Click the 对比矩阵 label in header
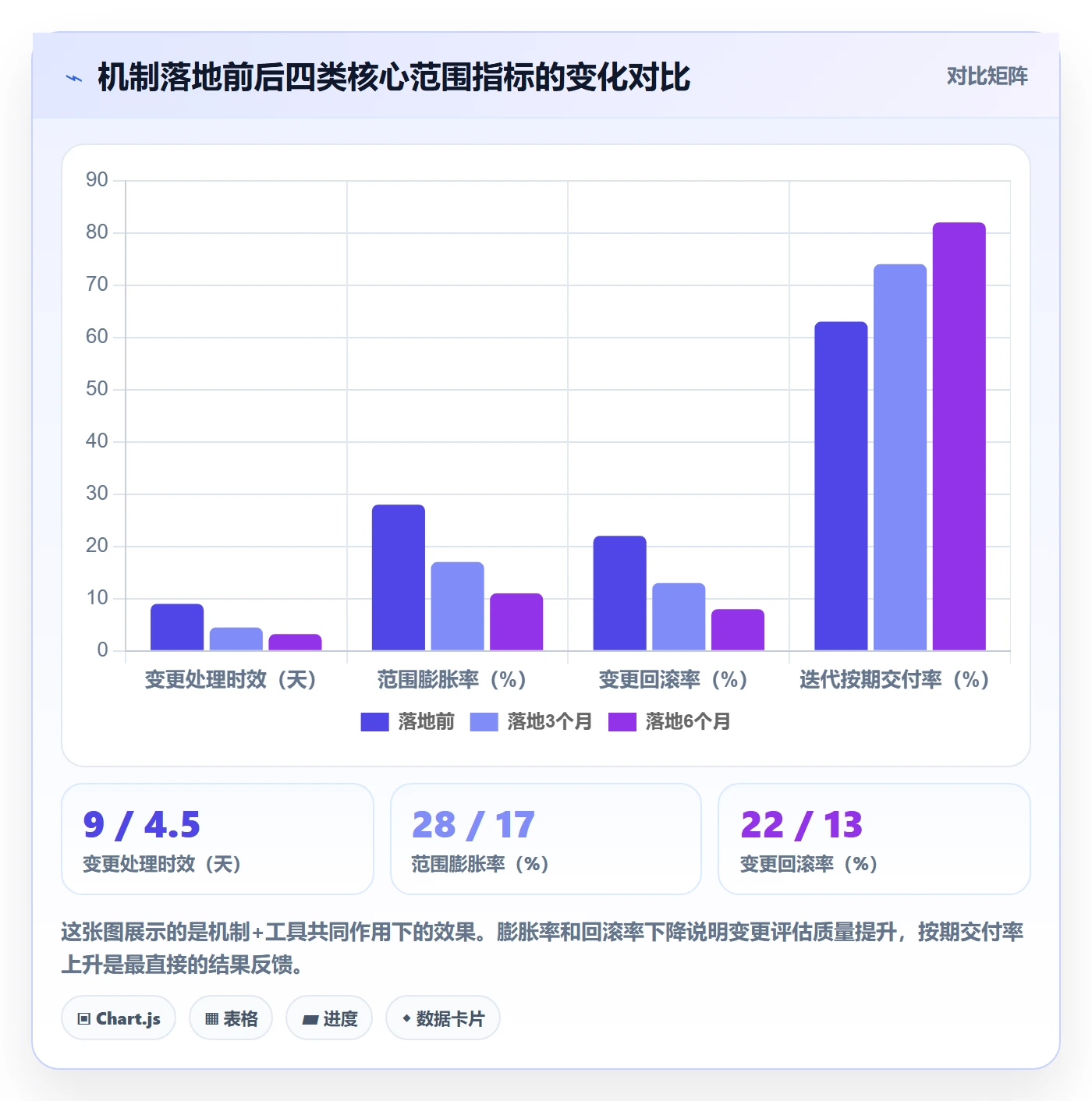Screen dimensions: 1092x1101 click(987, 76)
